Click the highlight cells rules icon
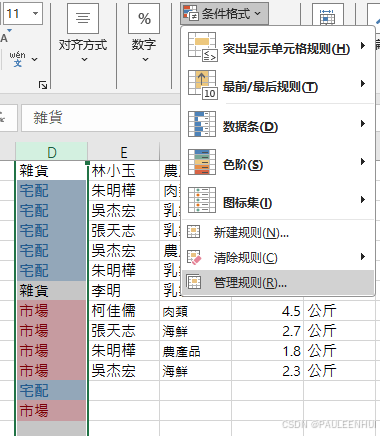 (x=202, y=47)
